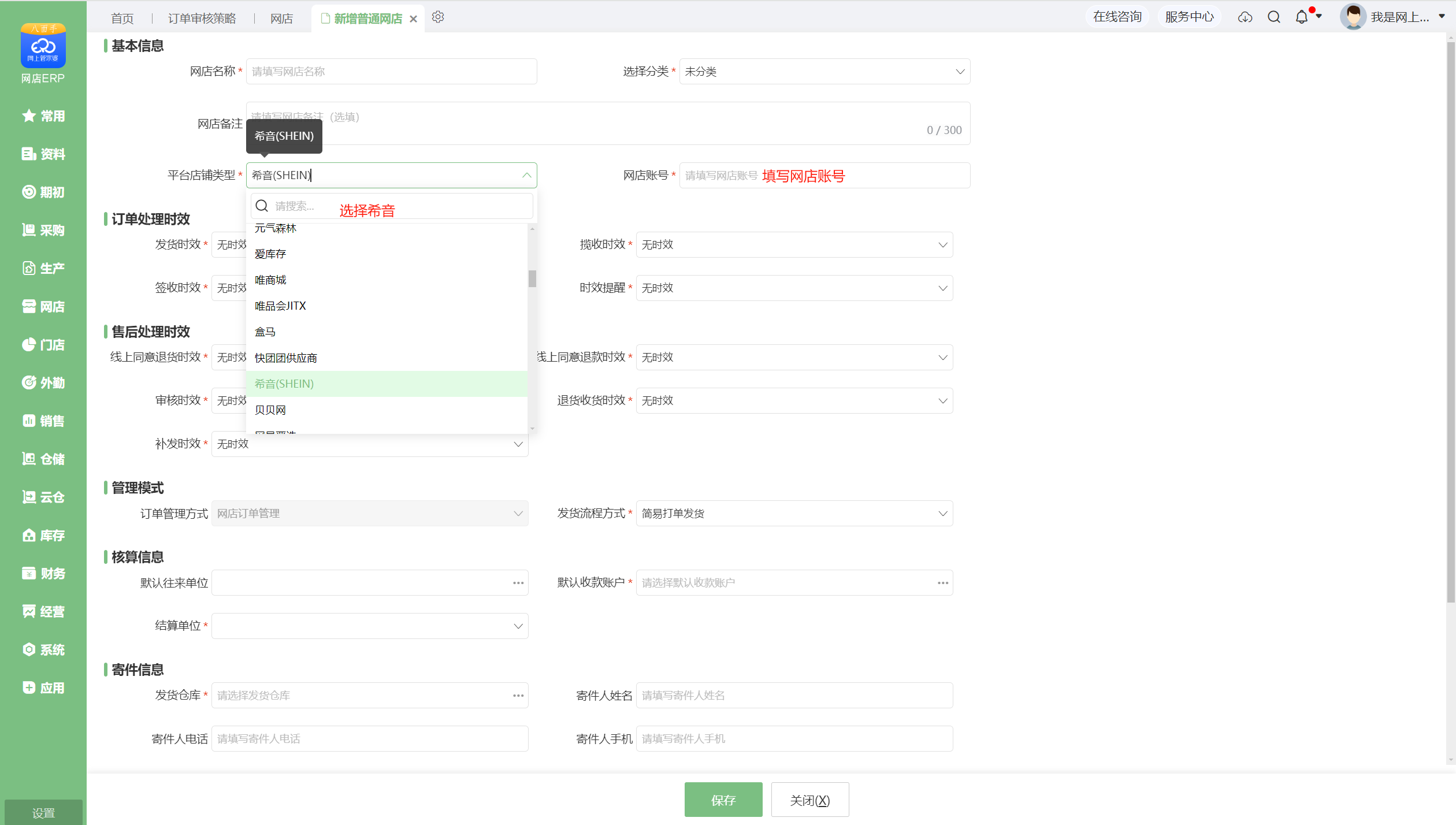
Task: Click the cloud download icon
Action: coord(1245,17)
